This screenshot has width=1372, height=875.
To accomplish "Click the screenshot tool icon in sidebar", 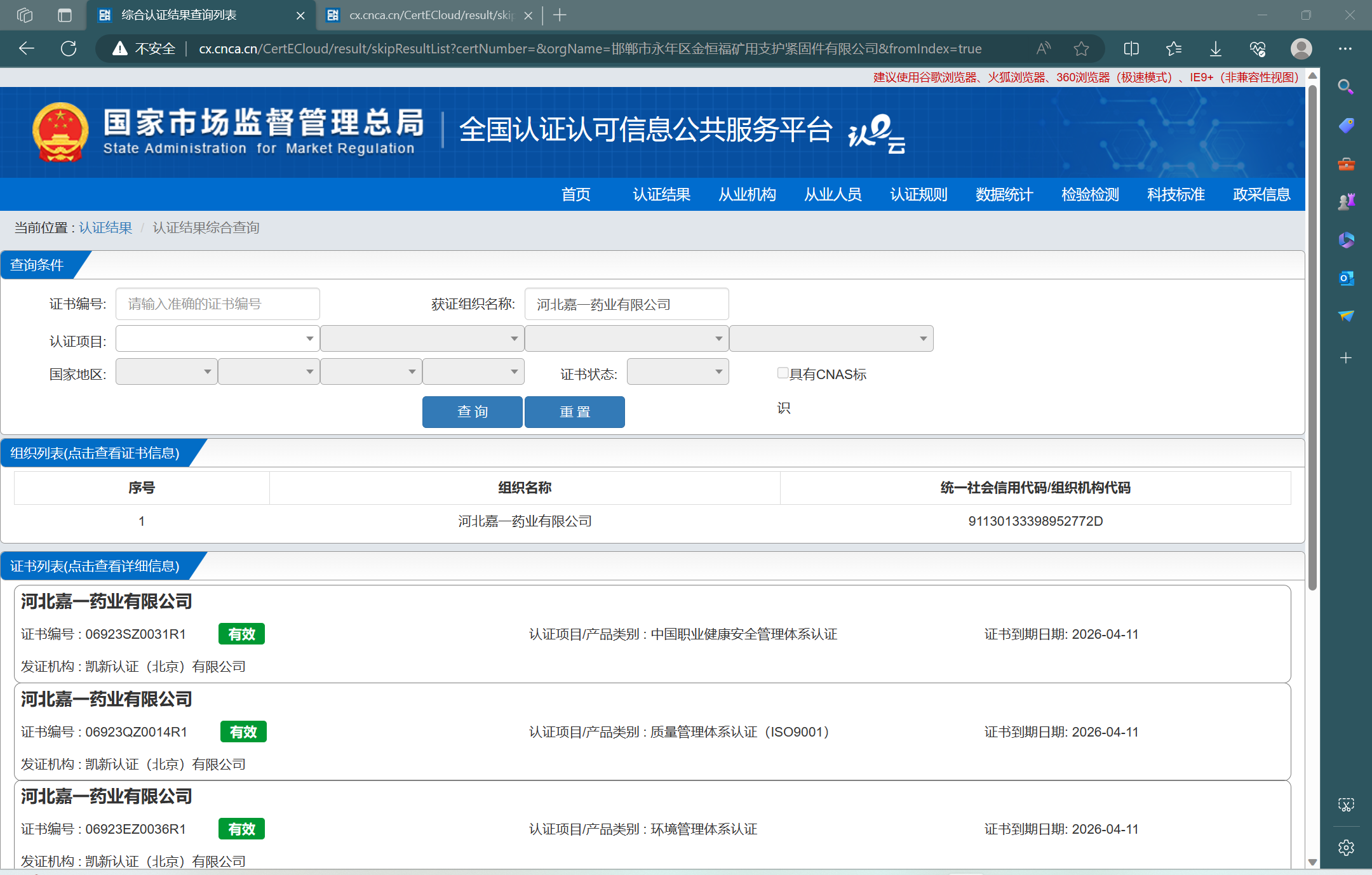I will (x=1346, y=805).
